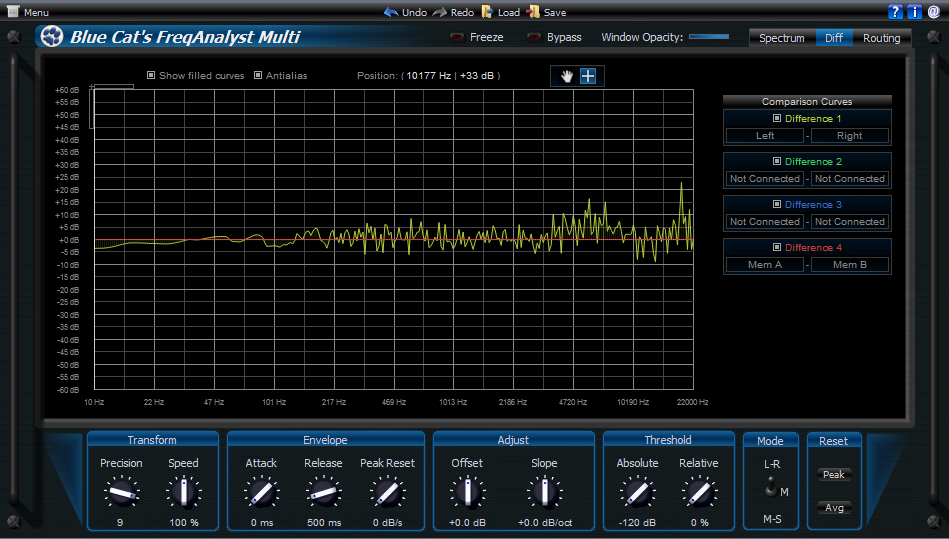This screenshot has width=949, height=539.
Task: Toggle the Antialias checkbox
Action: point(258,75)
